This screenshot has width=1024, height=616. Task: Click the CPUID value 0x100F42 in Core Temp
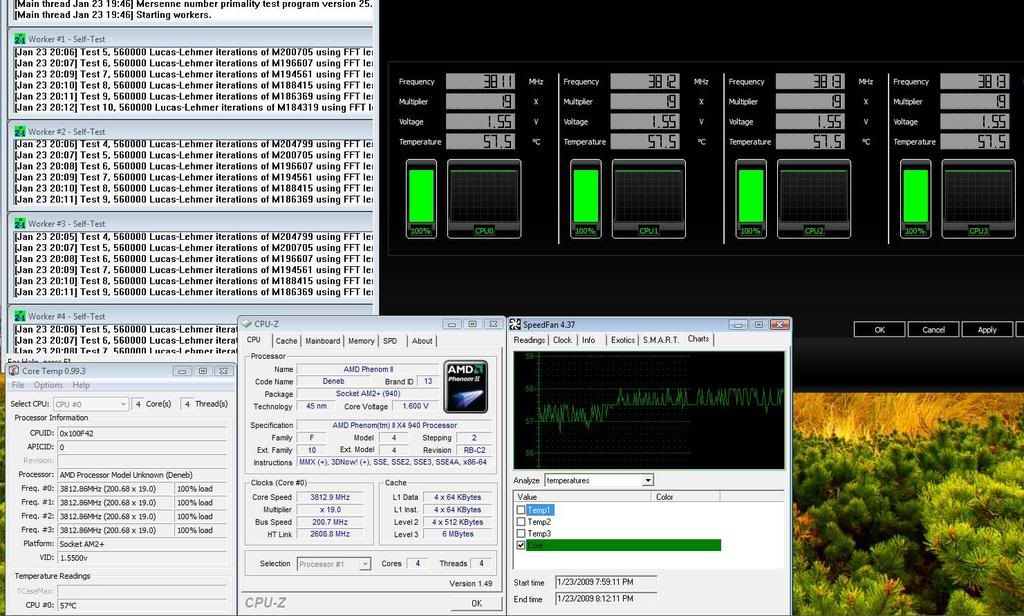point(142,433)
